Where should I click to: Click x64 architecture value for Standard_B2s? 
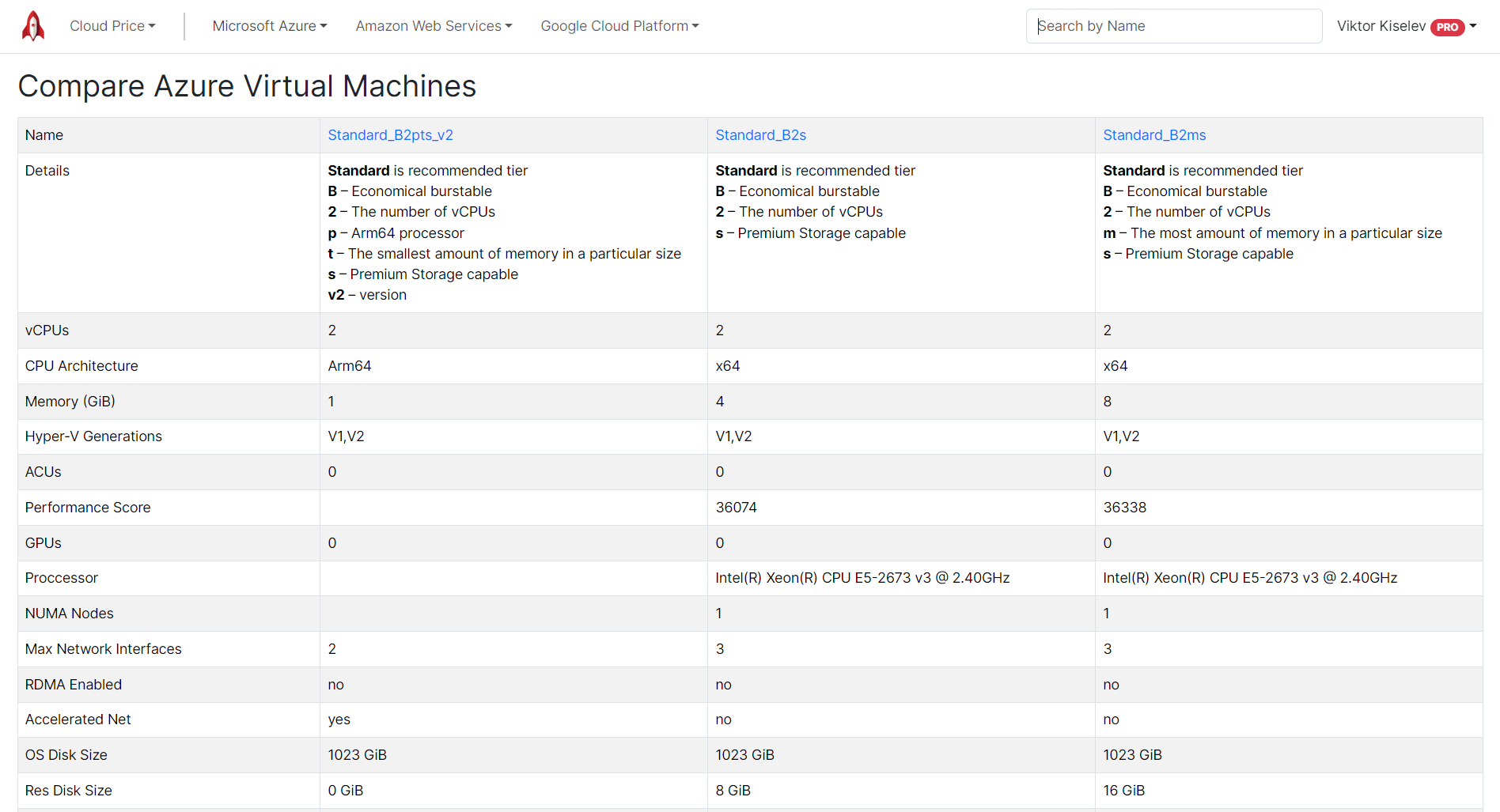(728, 366)
